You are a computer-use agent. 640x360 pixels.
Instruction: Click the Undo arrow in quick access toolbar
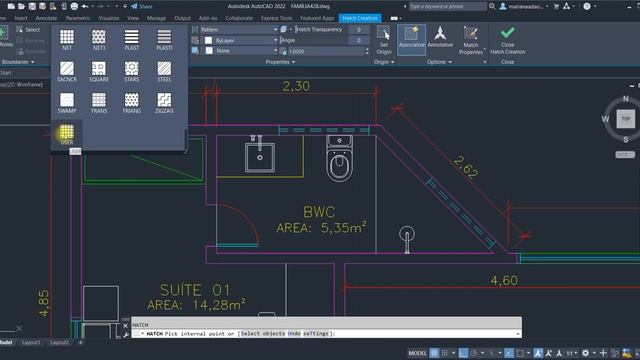tap(85, 6)
